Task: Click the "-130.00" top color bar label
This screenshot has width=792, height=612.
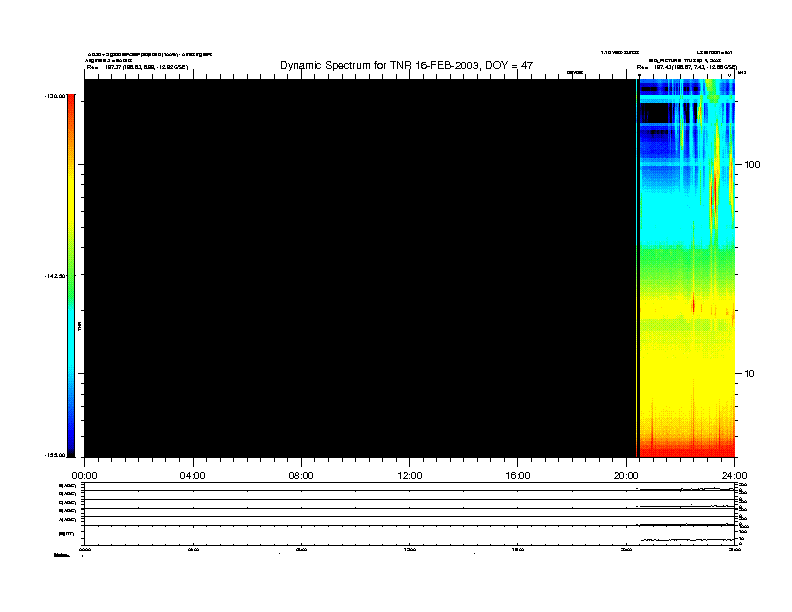Action: coord(55,95)
